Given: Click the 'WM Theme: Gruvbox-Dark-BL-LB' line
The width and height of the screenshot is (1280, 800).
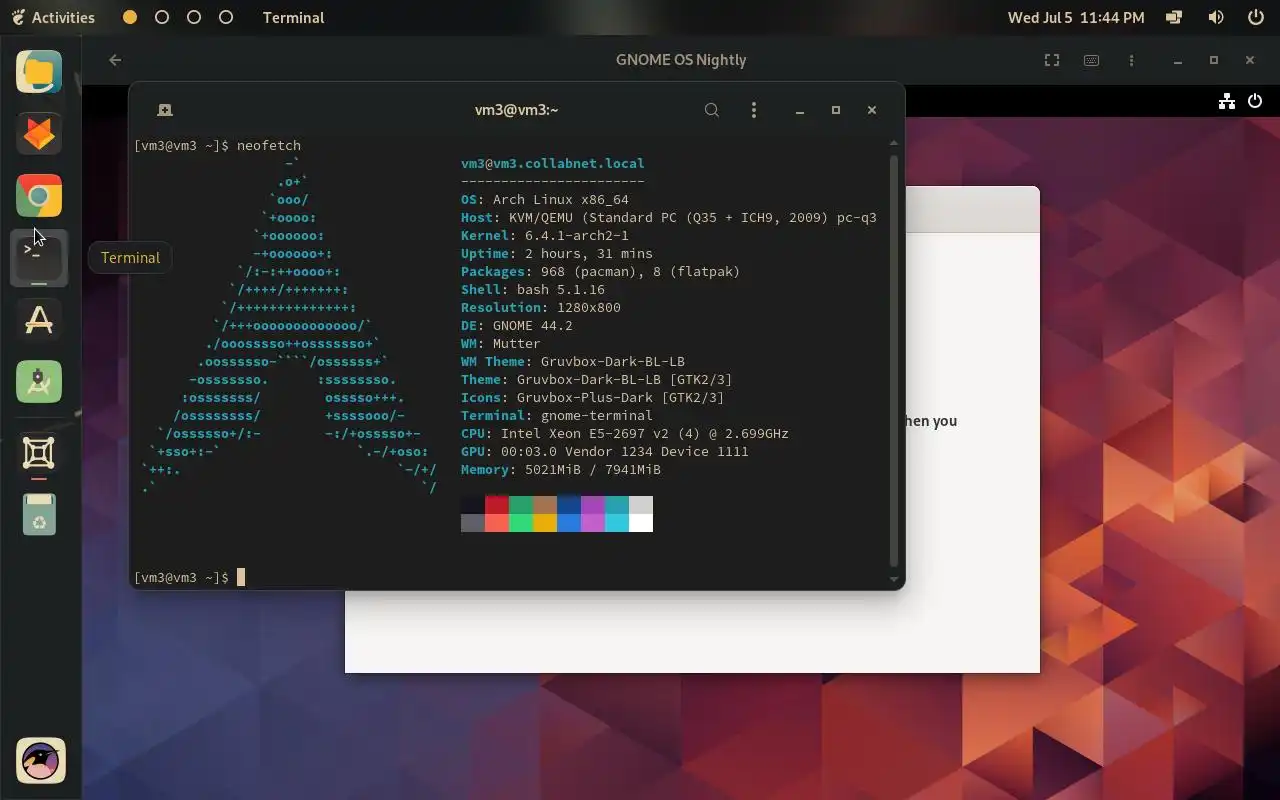Looking at the screenshot, I should [573, 361].
